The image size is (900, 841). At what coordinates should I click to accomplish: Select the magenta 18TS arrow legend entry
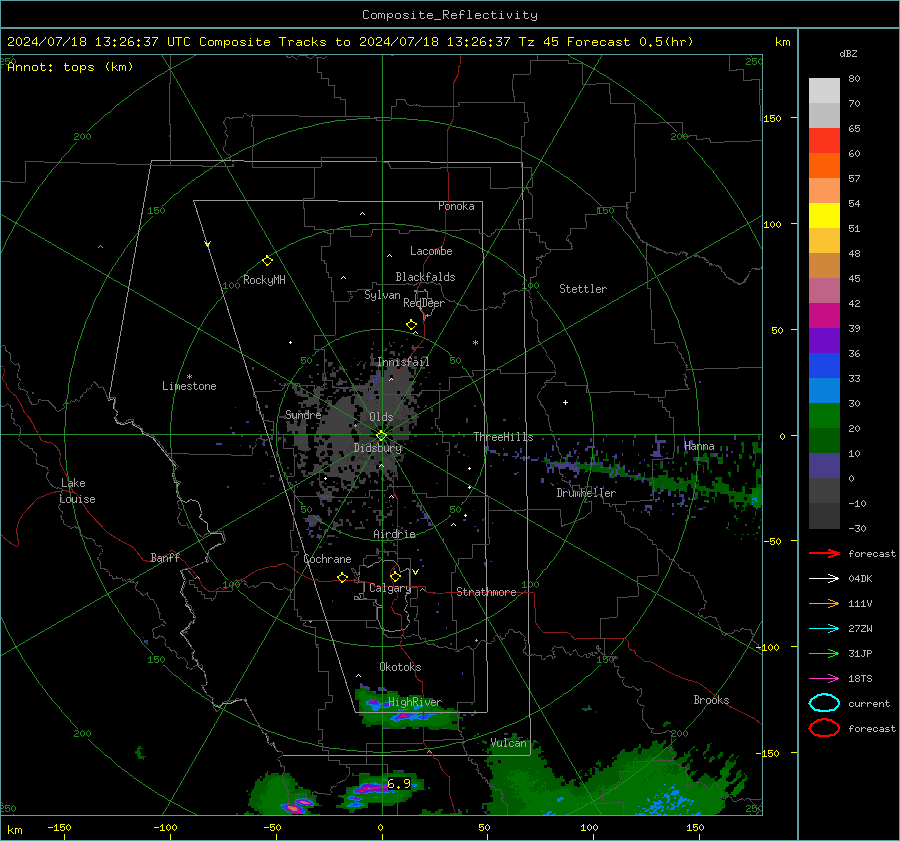tap(824, 679)
